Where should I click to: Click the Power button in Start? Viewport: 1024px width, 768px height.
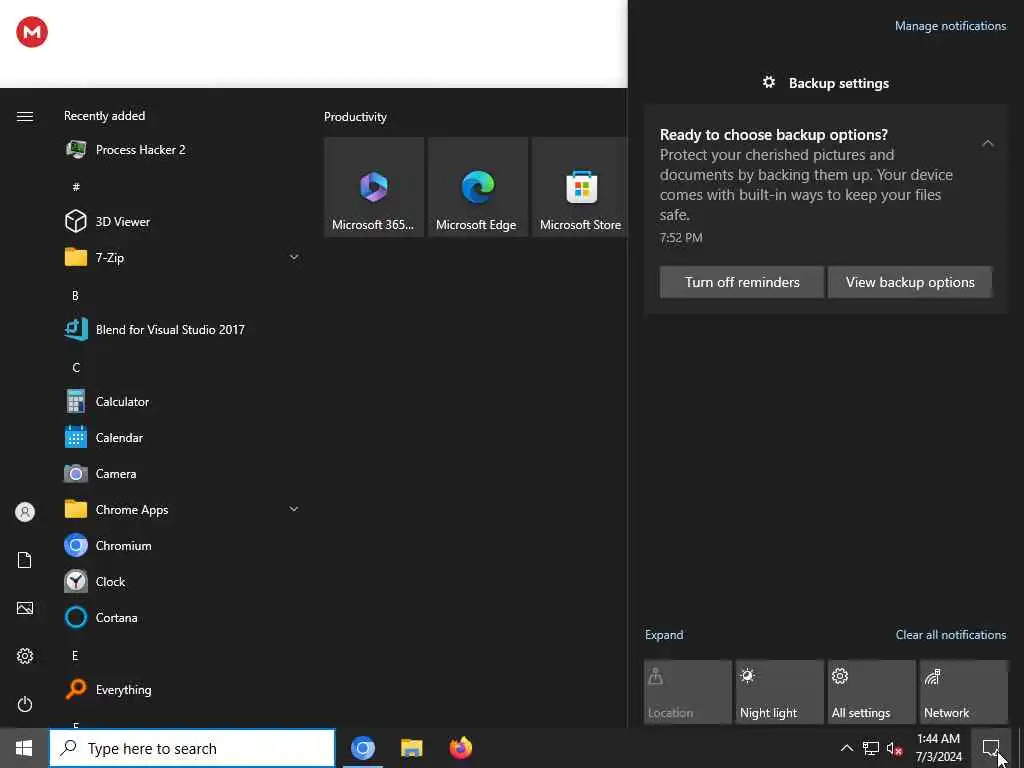click(25, 704)
